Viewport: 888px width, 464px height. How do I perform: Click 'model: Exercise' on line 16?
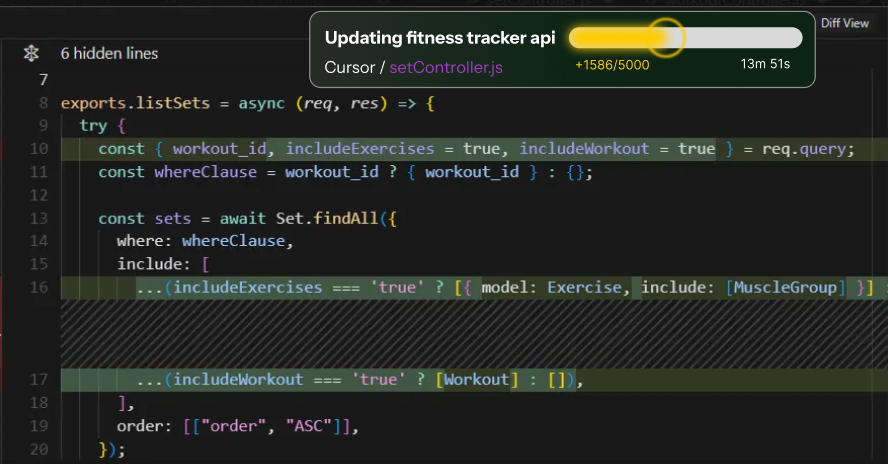[x=552, y=287]
